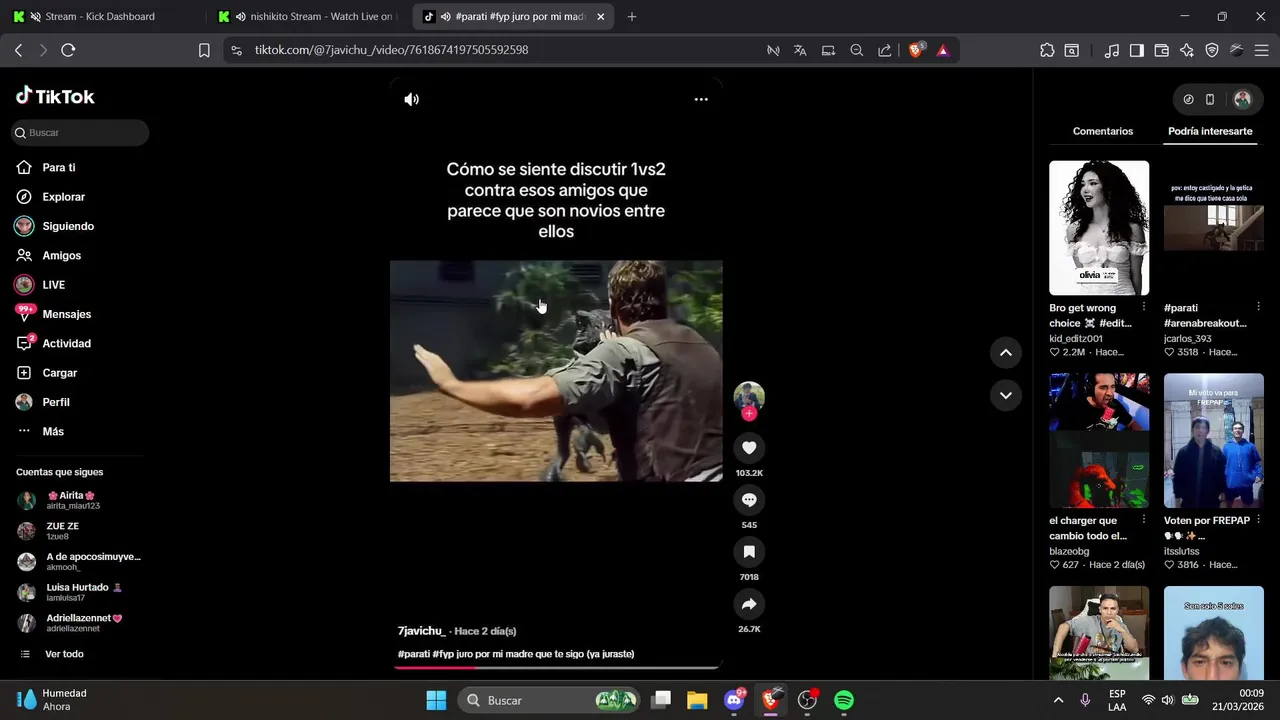Open options for 'Voten por FREPAP' video
This screenshot has width=1280, height=720.
[1258, 520]
